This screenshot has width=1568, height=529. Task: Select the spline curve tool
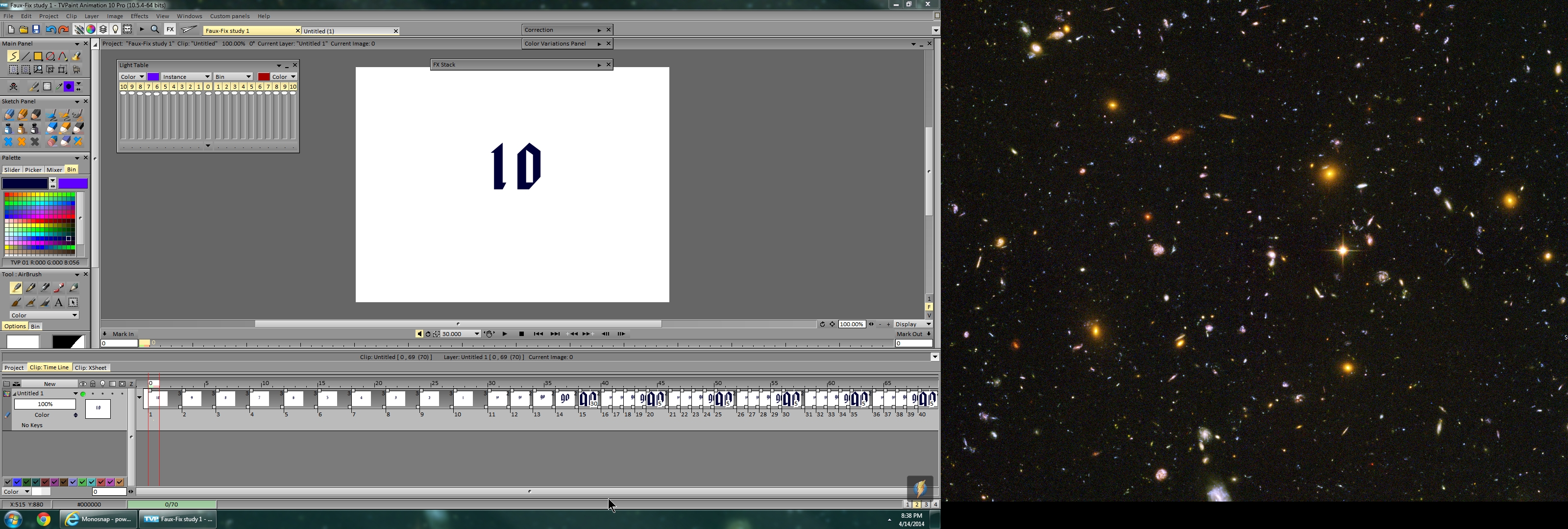63,56
